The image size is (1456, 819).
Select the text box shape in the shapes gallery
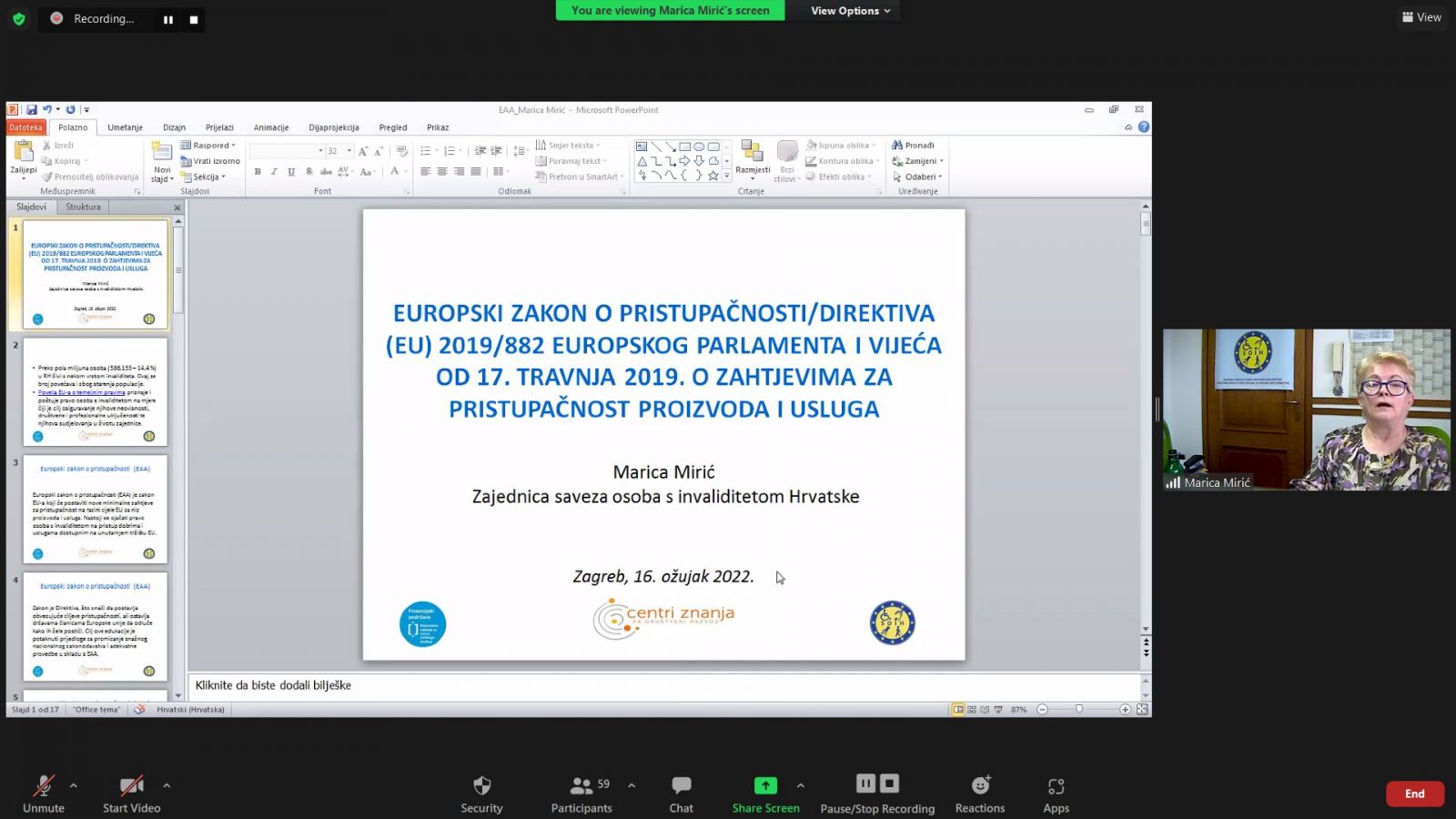[x=642, y=146]
